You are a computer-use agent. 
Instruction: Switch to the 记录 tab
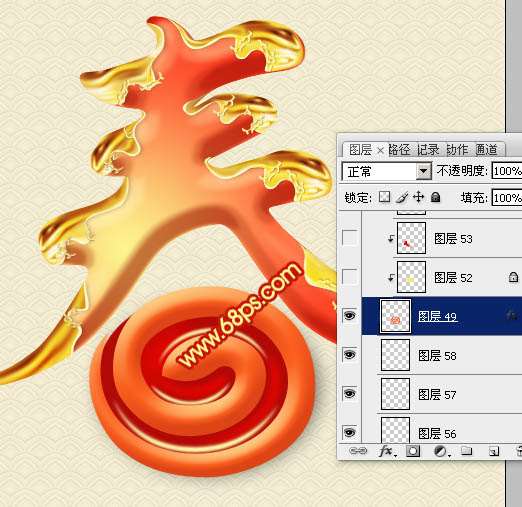coord(428,150)
